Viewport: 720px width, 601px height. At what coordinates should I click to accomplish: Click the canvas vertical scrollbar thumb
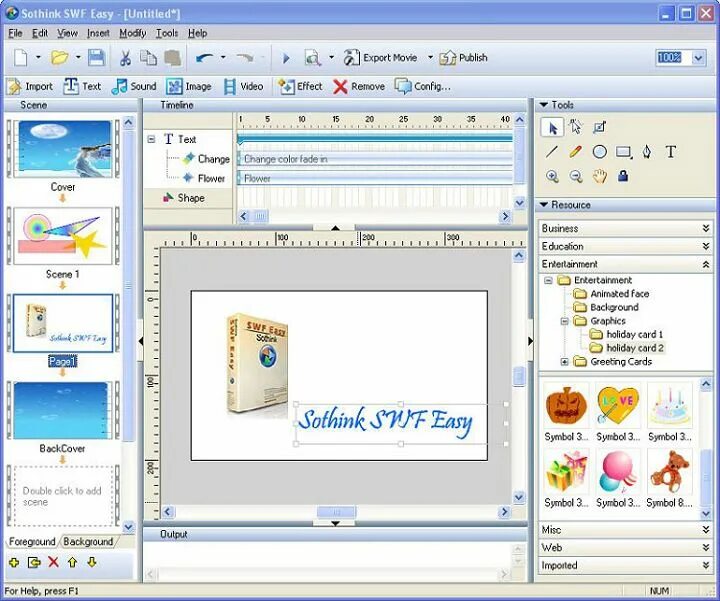click(x=519, y=376)
